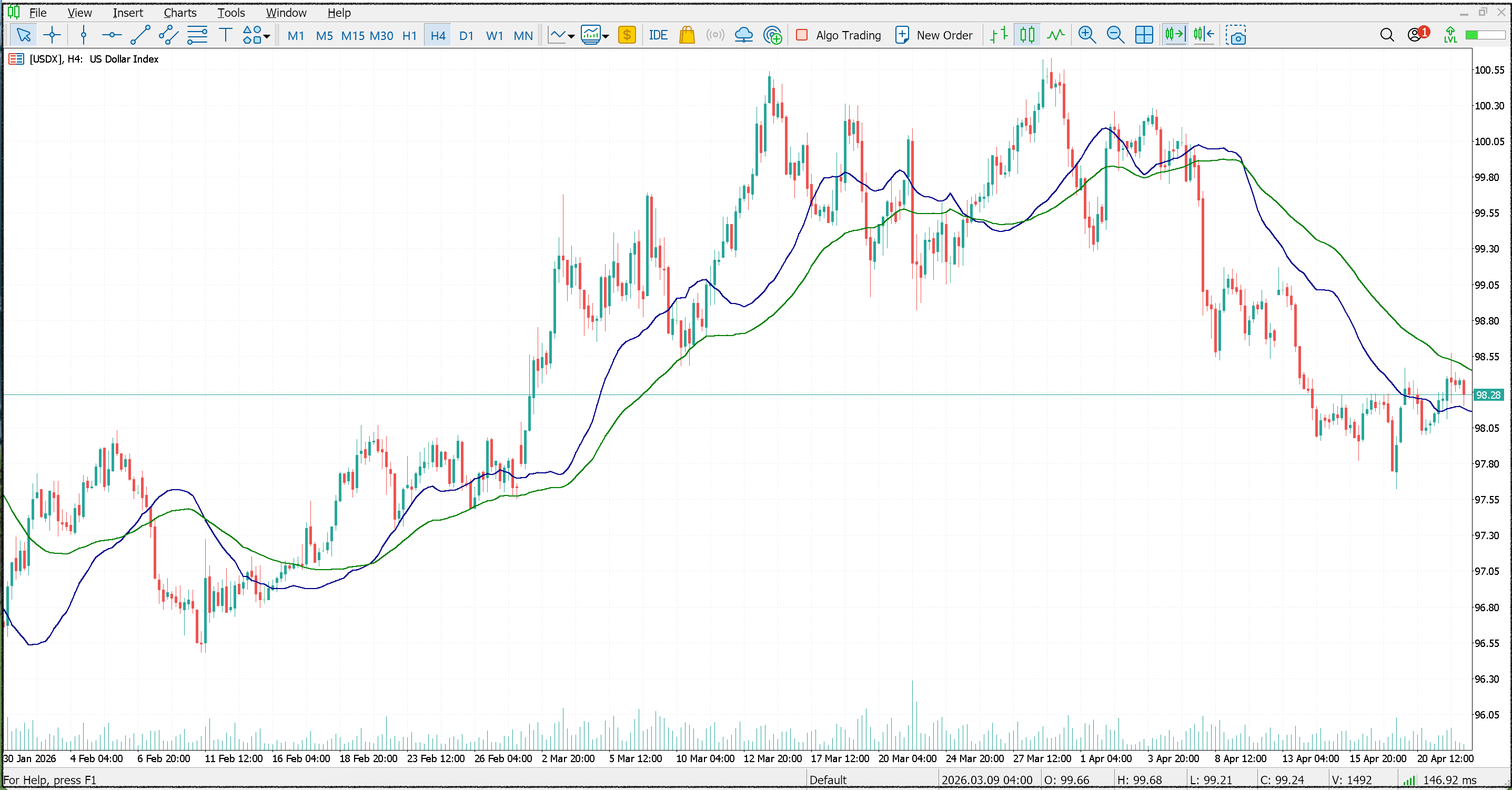Select the equidistant channel tool
The width and height of the screenshot is (1512, 790).
coord(168,35)
